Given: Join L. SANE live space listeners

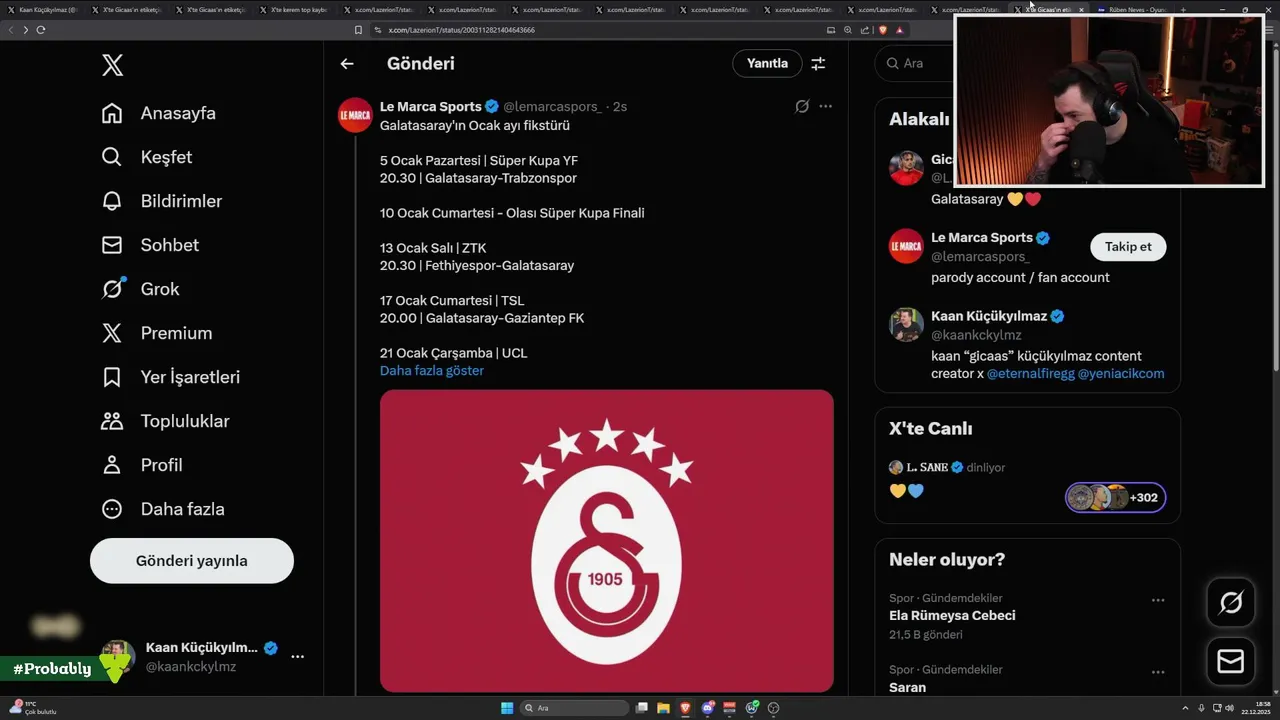Looking at the screenshot, I should pyautogui.click(x=1115, y=497).
